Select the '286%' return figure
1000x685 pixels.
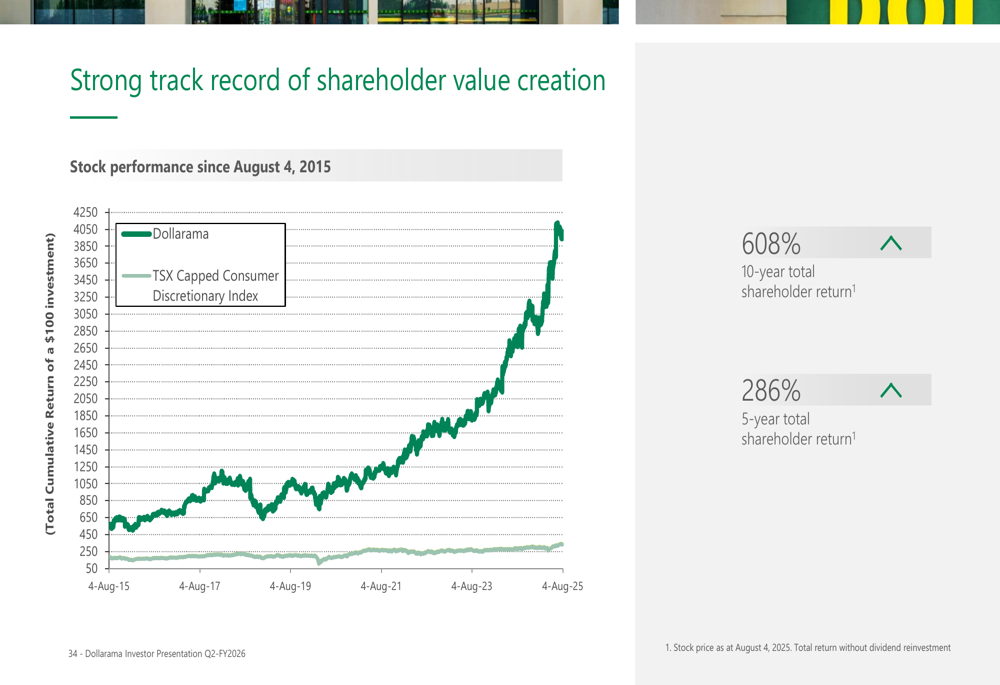coord(771,391)
